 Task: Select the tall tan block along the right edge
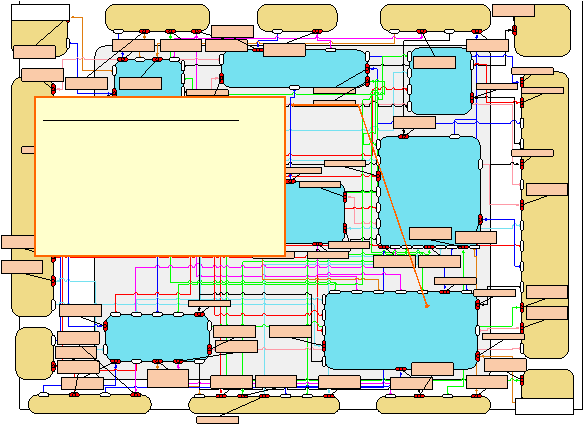click(x=545, y=215)
